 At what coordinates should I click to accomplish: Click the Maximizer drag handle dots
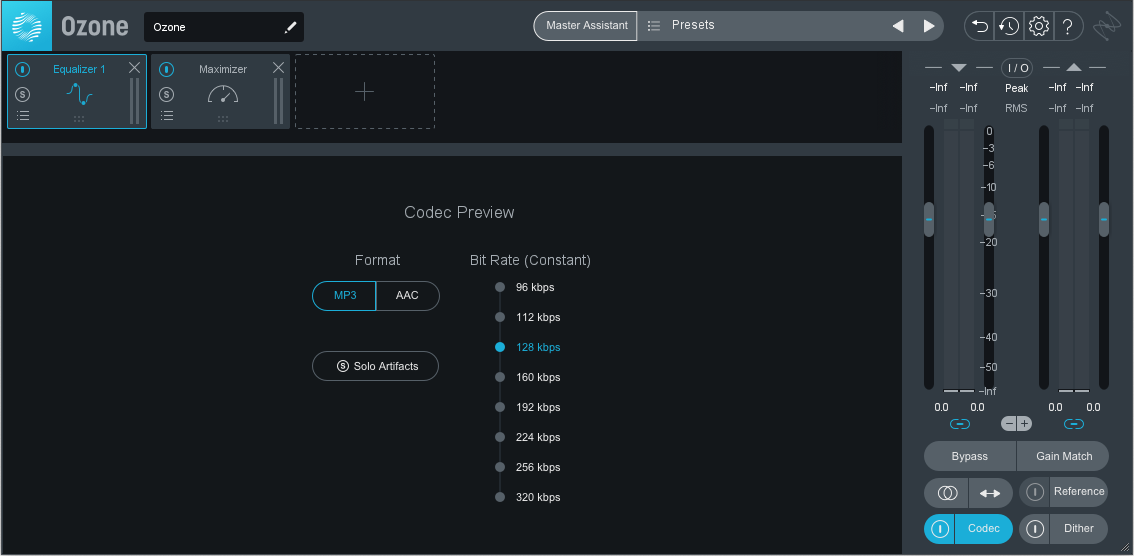223,119
